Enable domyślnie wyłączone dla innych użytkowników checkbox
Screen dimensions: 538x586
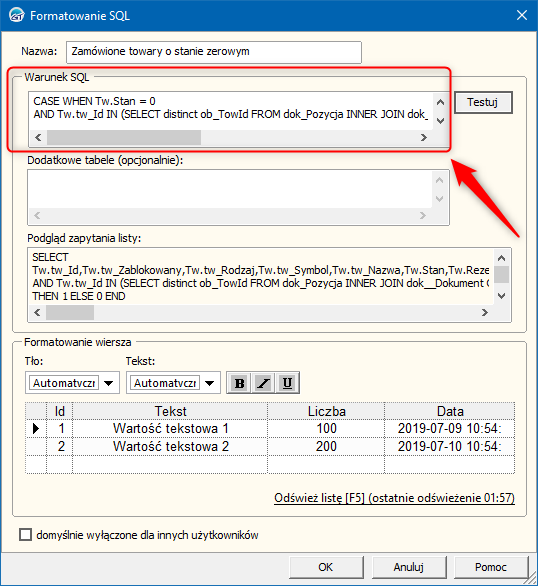pos(25,534)
